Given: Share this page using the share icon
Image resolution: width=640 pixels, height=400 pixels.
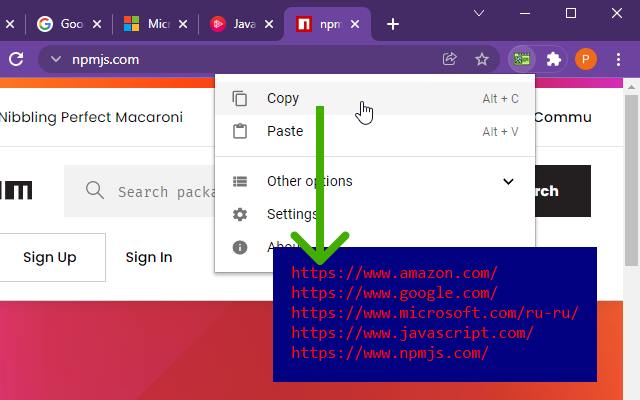Looking at the screenshot, I should 449,59.
